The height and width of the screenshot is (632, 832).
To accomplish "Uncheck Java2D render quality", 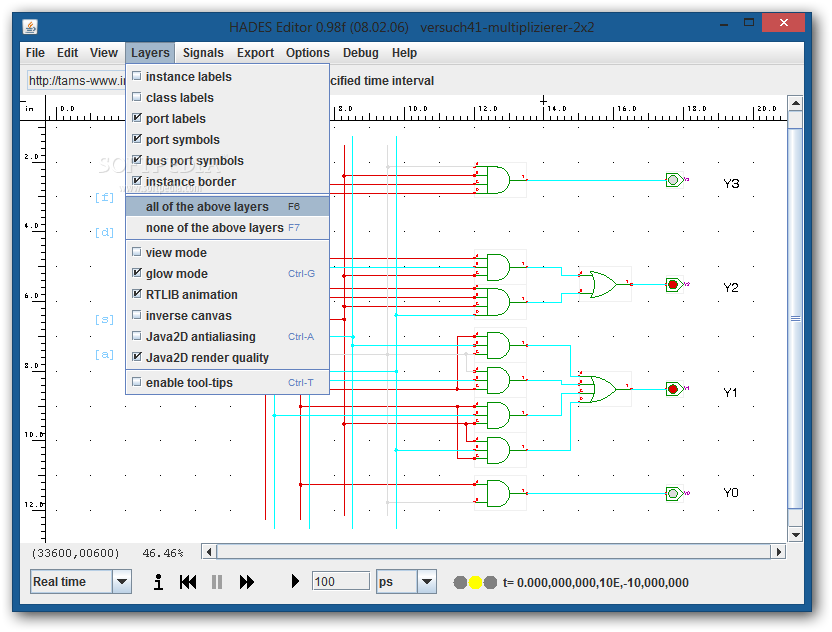I will pyautogui.click(x=227, y=358).
